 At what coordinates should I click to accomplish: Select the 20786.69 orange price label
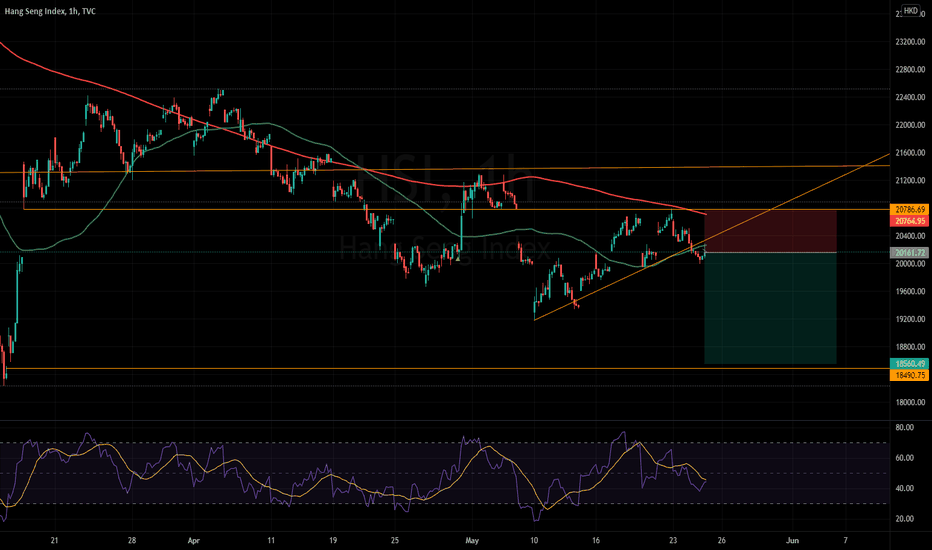coord(909,209)
